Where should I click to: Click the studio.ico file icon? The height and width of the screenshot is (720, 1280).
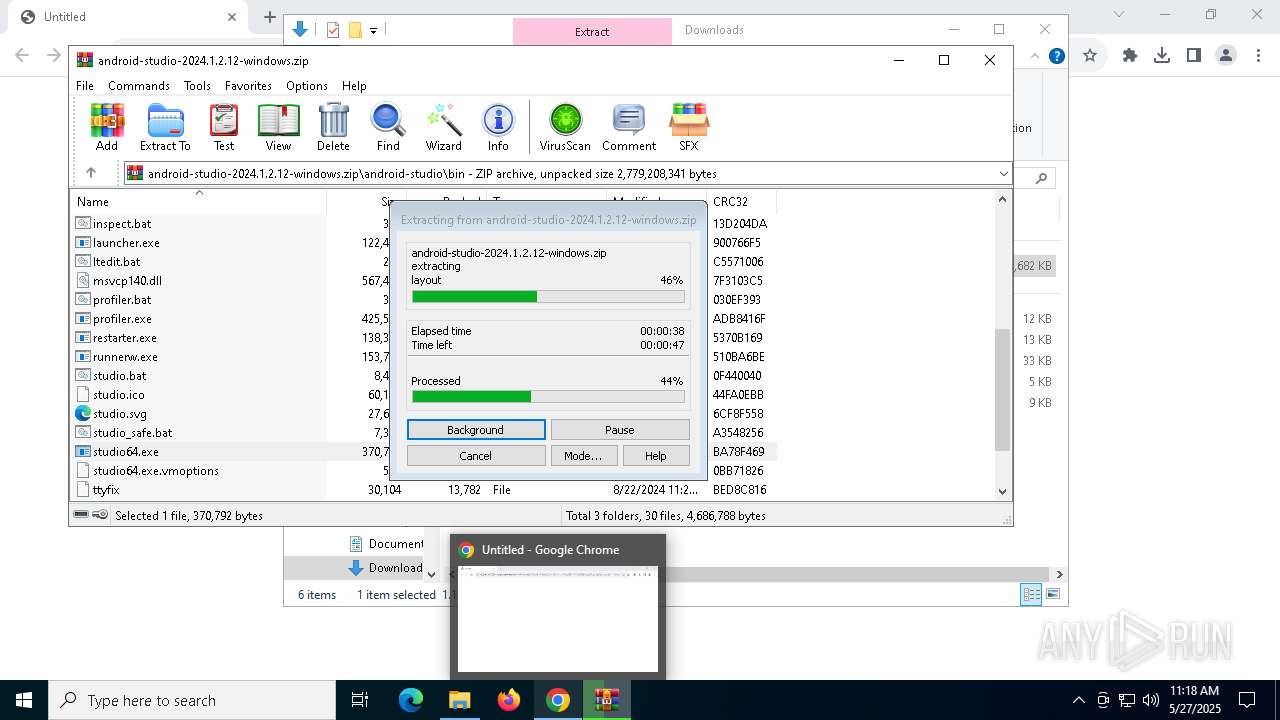(x=83, y=394)
